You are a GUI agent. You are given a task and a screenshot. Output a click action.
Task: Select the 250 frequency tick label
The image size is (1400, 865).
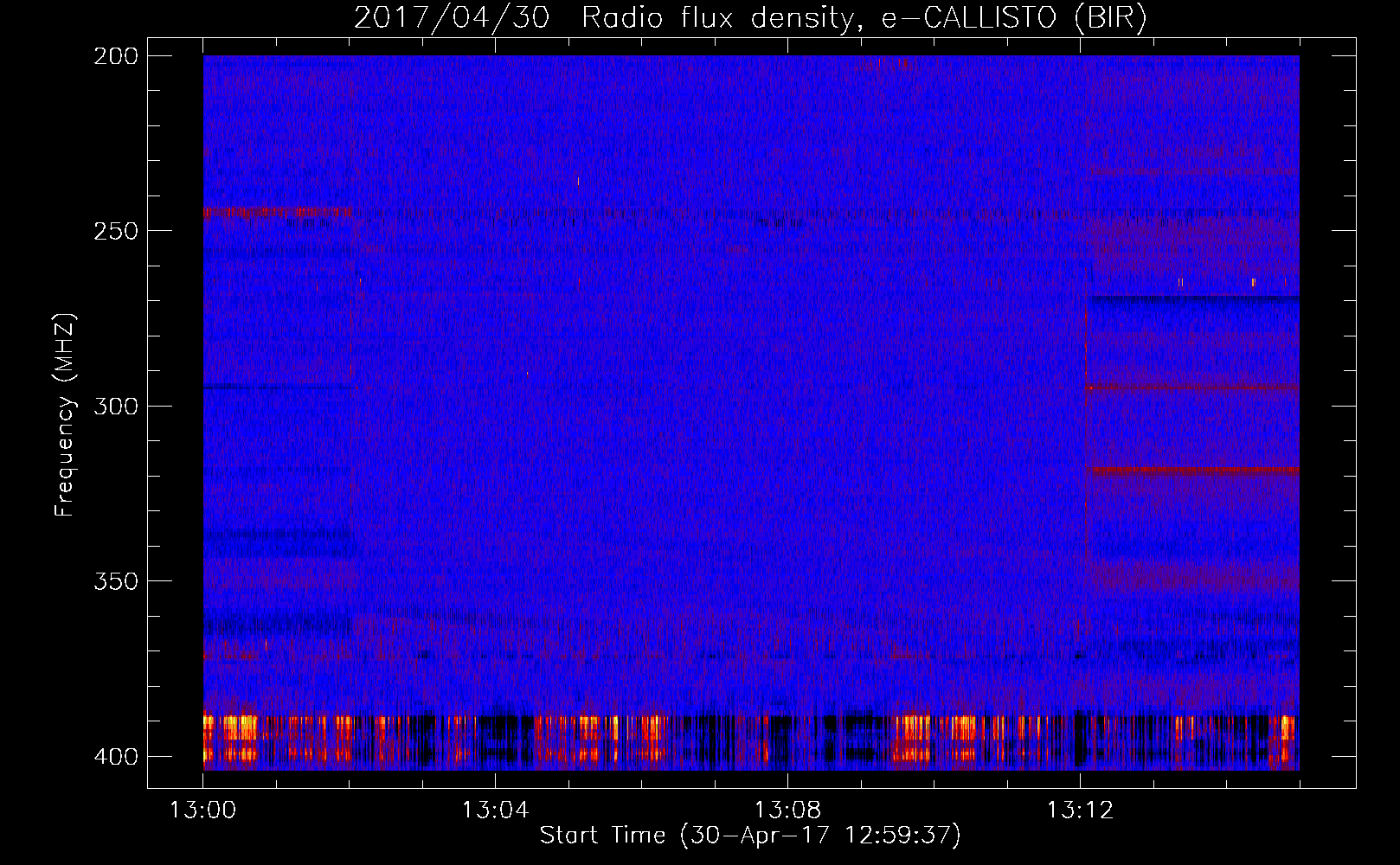[x=116, y=231]
